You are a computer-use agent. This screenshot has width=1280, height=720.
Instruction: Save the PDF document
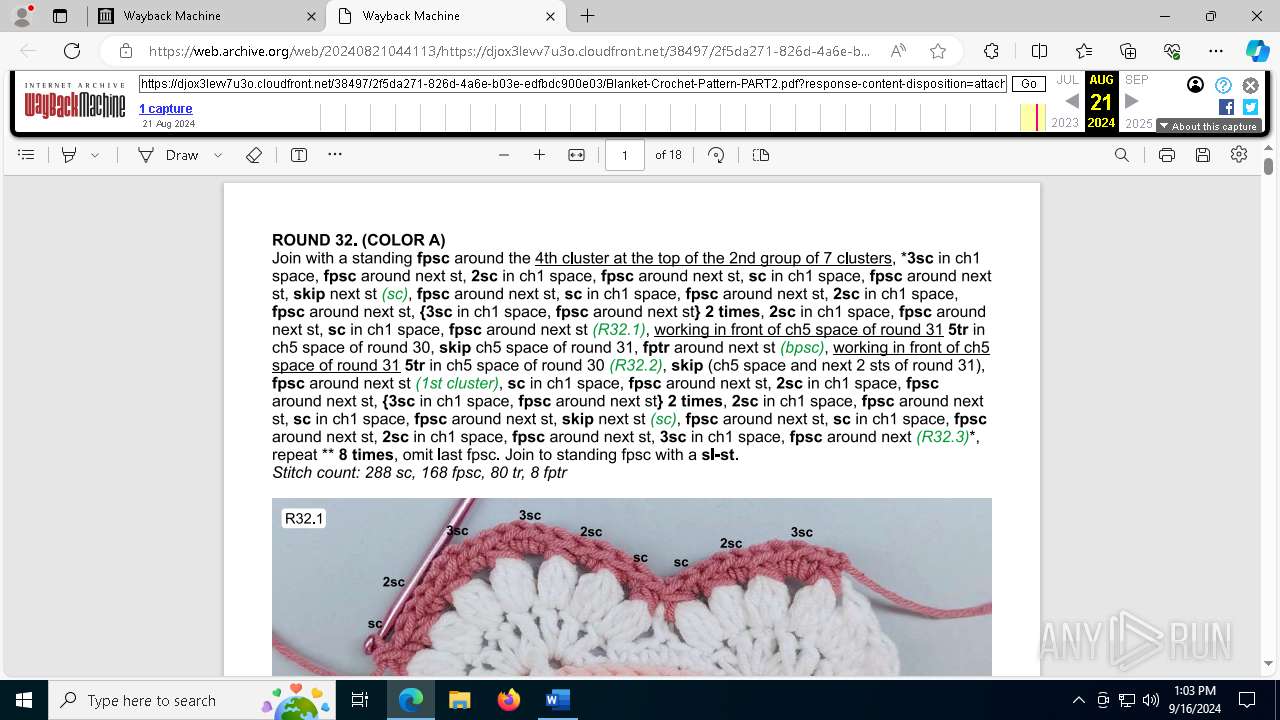coord(1203,155)
